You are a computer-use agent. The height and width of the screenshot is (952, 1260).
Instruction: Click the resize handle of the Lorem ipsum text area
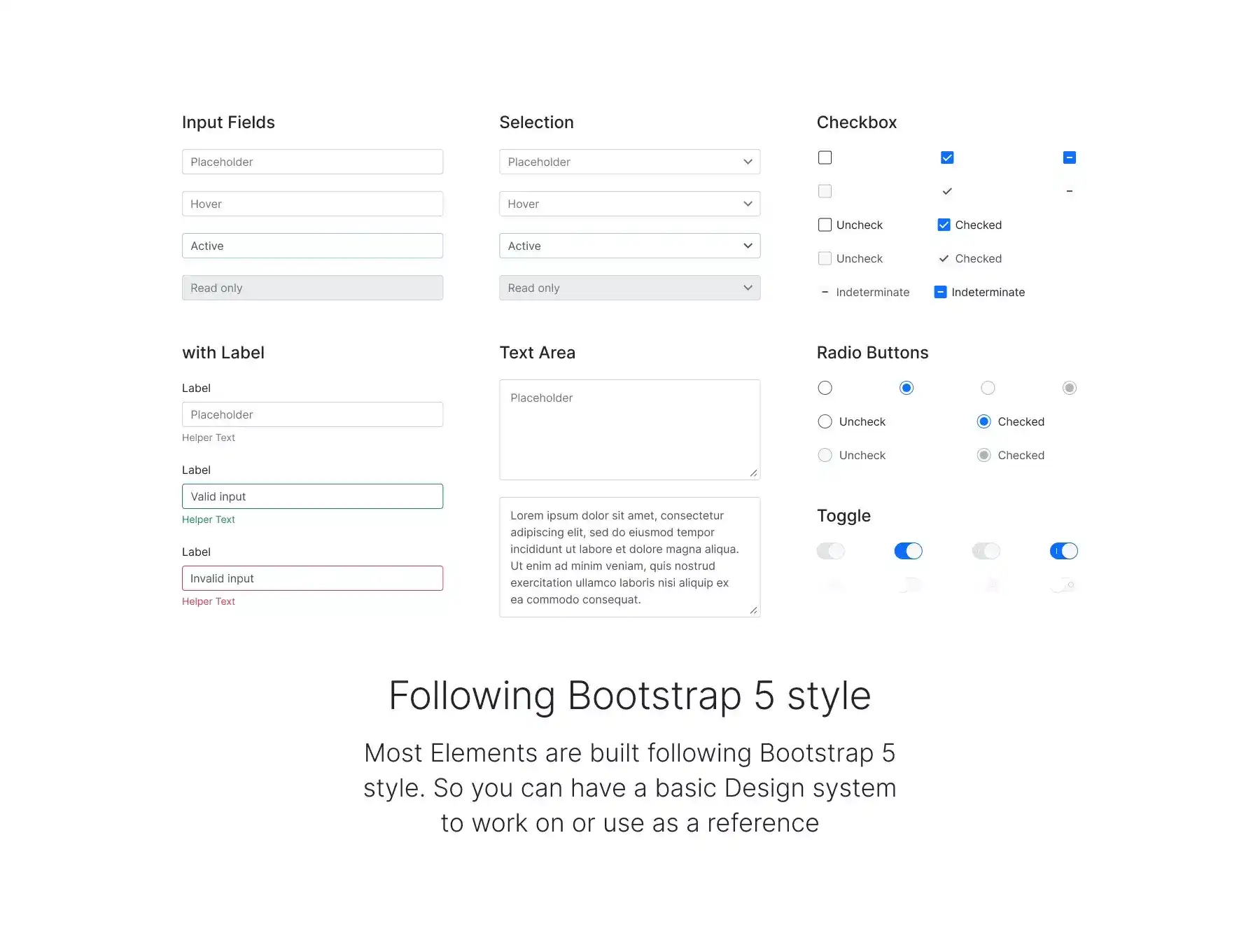tap(753, 610)
